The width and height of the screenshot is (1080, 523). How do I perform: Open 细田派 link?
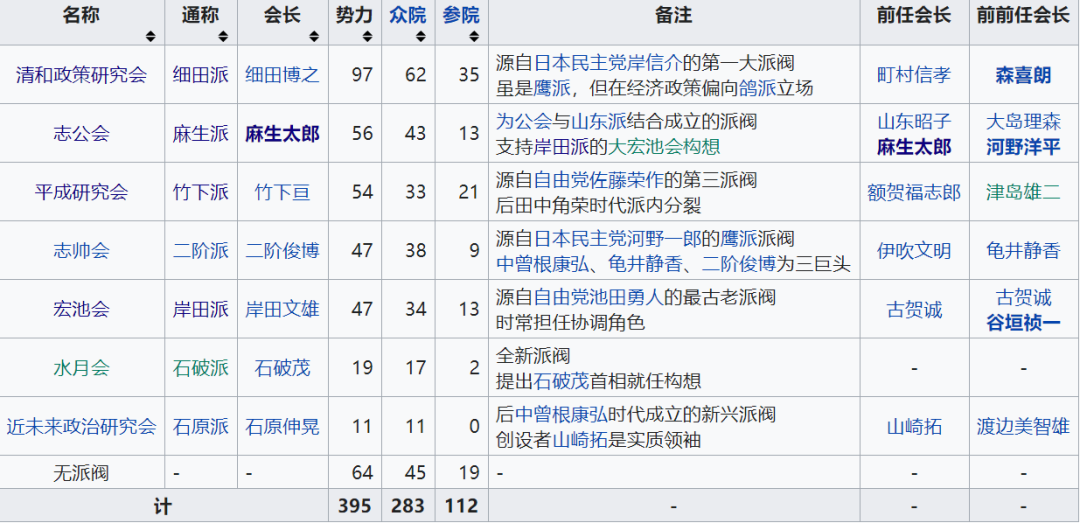(x=200, y=74)
